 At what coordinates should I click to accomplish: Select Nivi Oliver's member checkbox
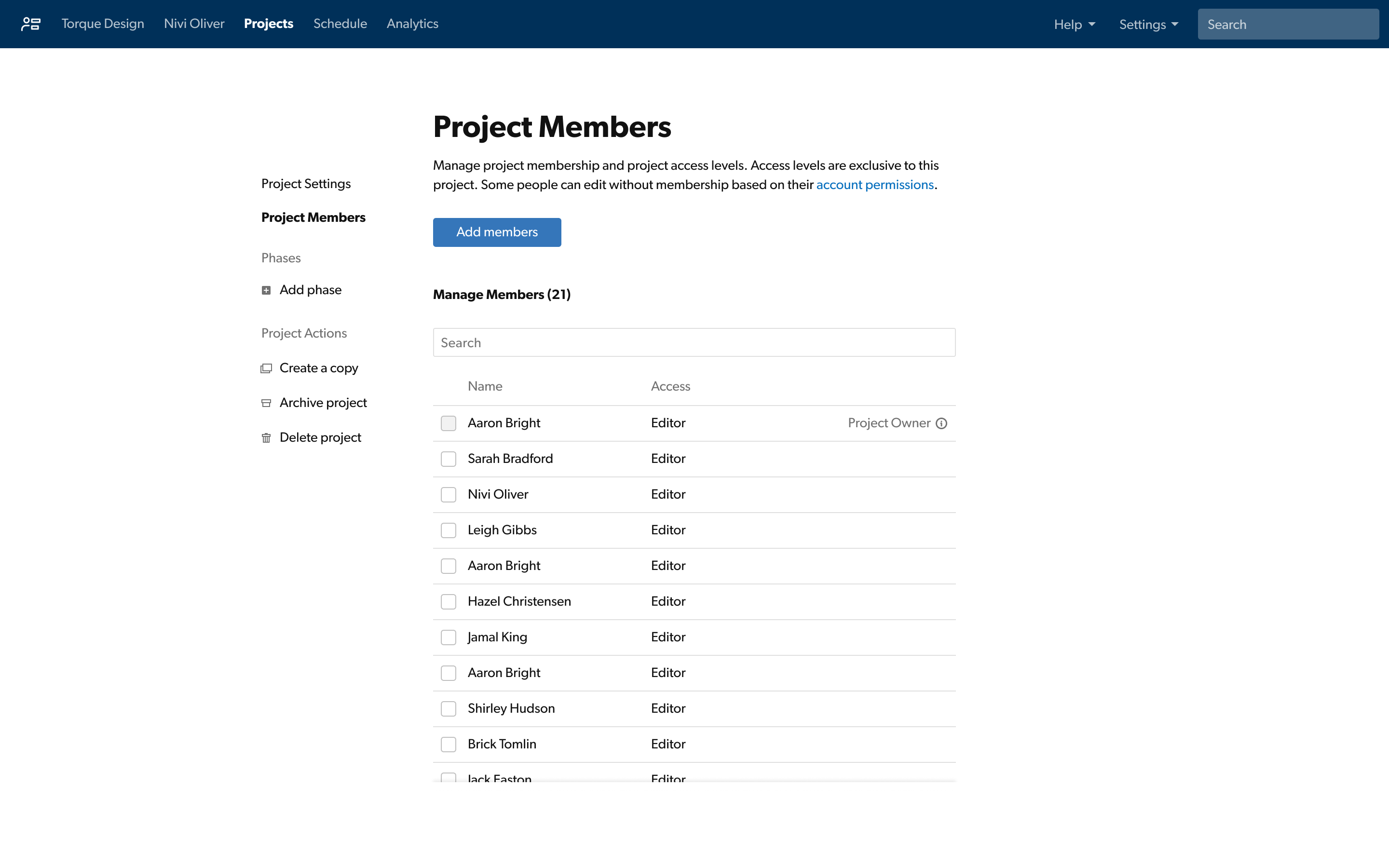click(448, 494)
